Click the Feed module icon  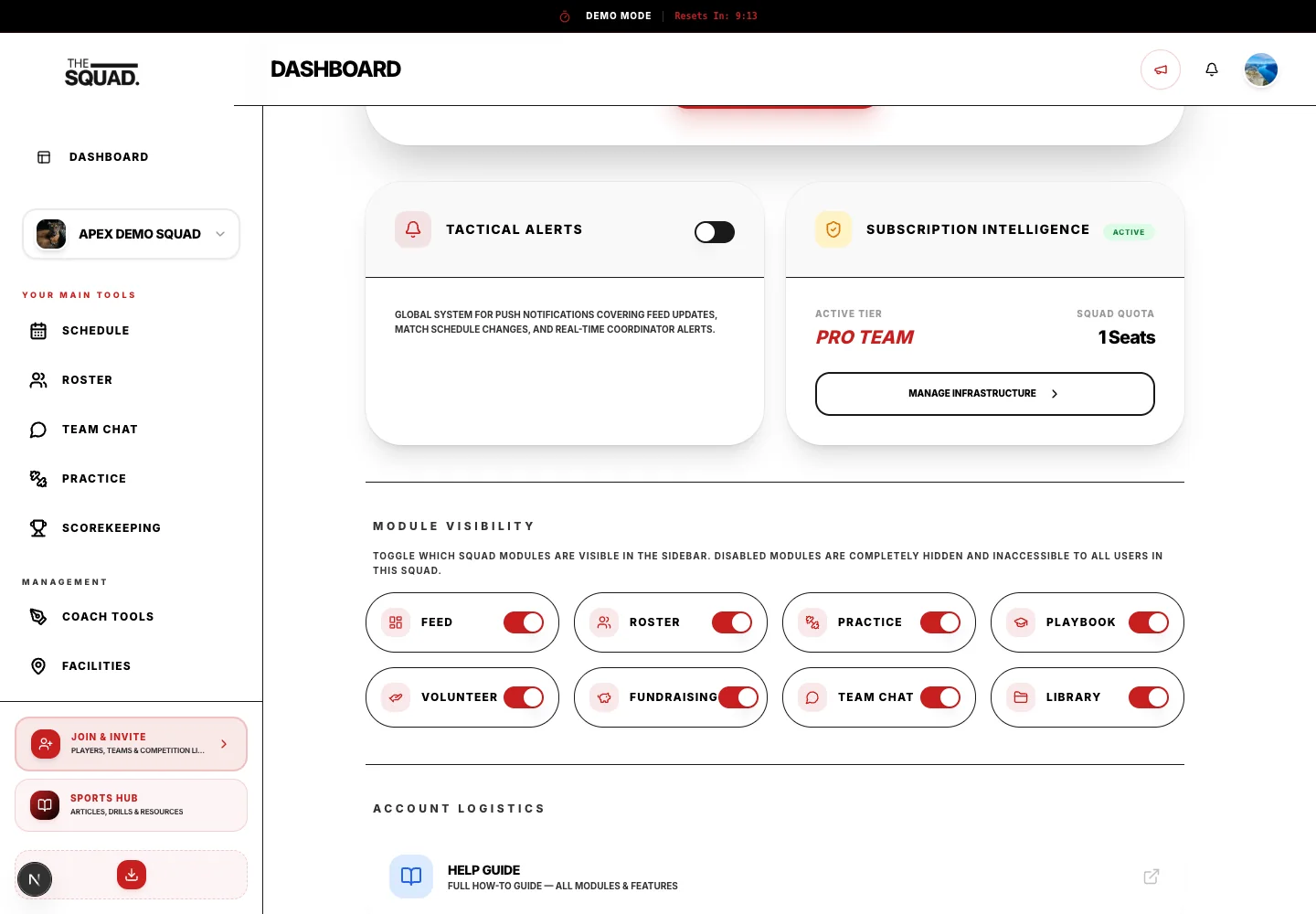(x=396, y=622)
